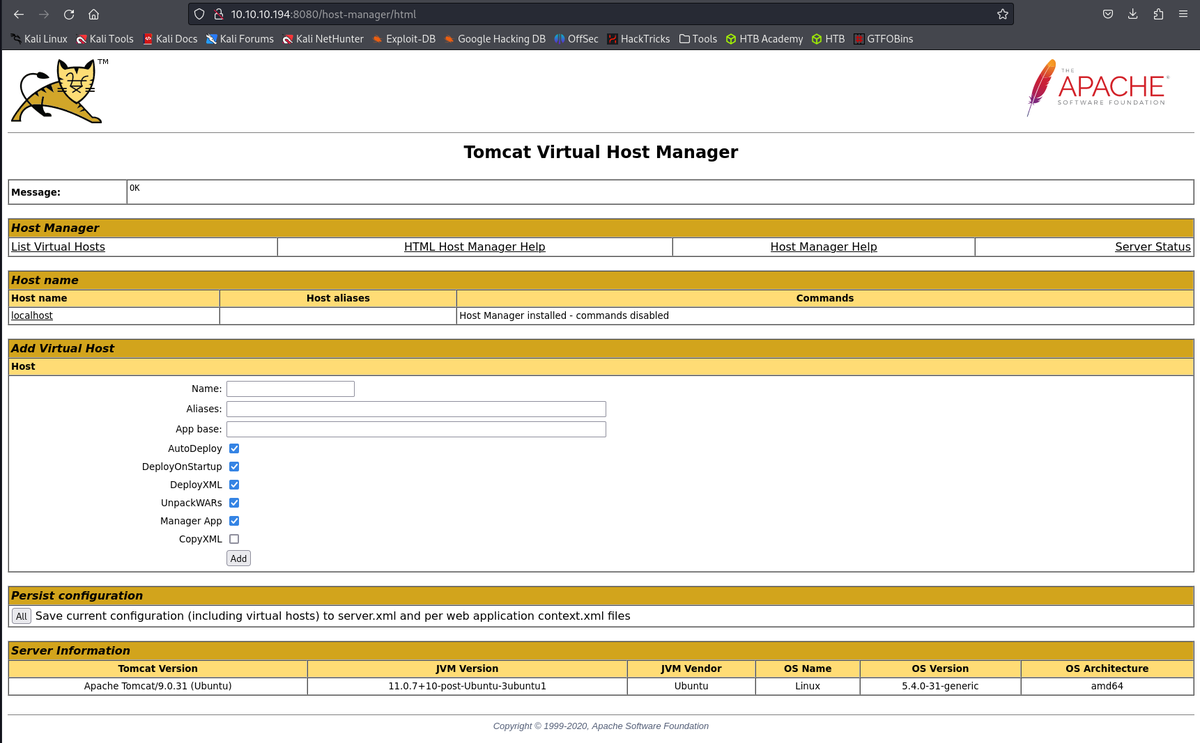The width and height of the screenshot is (1200, 743).
Task: Open the Google Hacking DB bookmark
Action: point(495,39)
